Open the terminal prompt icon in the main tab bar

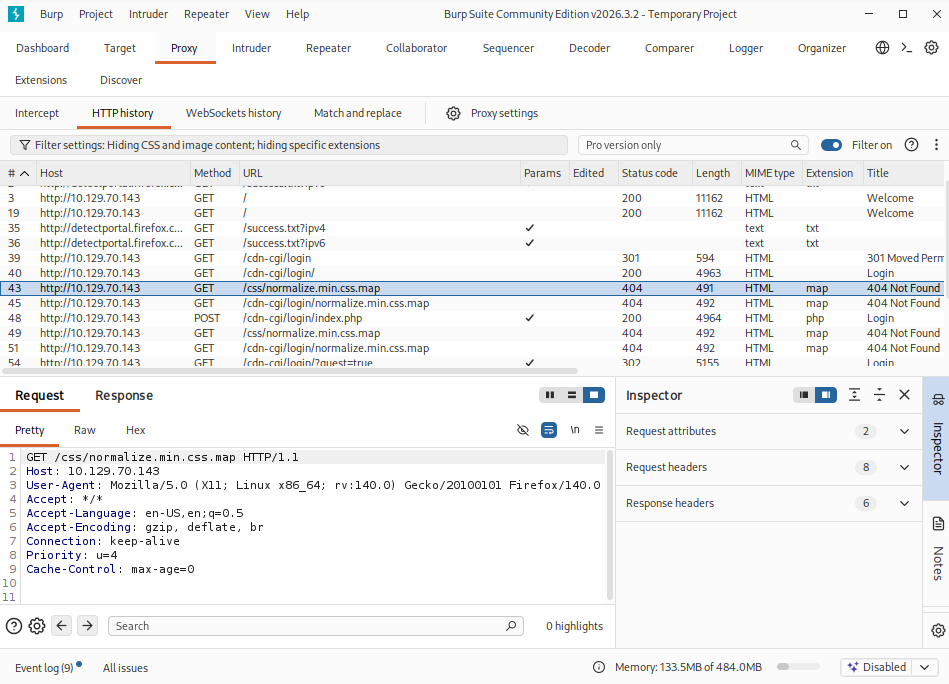pyautogui.click(x=907, y=48)
